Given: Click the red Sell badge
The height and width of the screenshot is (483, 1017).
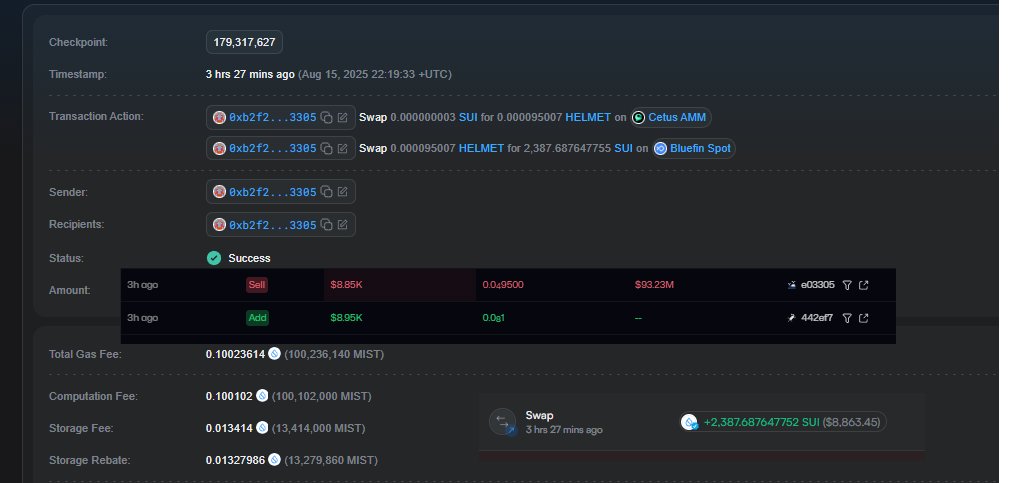Looking at the screenshot, I should pyautogui.click(x=257, y=285).
